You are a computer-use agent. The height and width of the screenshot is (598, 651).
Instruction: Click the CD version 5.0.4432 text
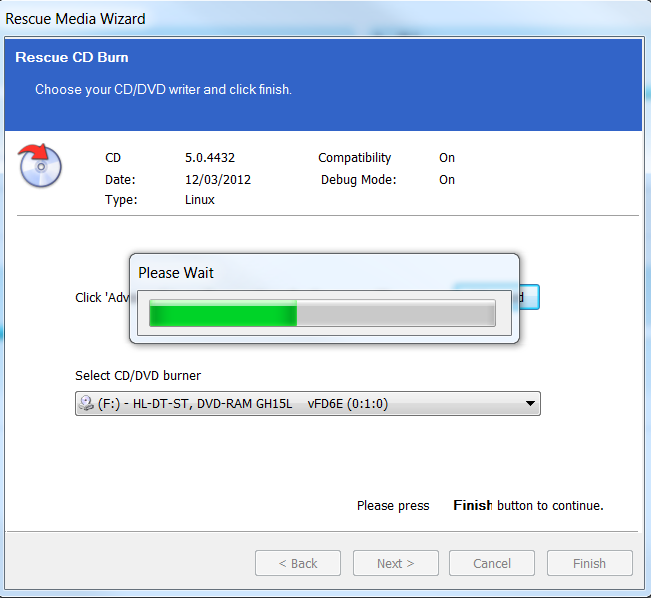click(x=210, y=158)
